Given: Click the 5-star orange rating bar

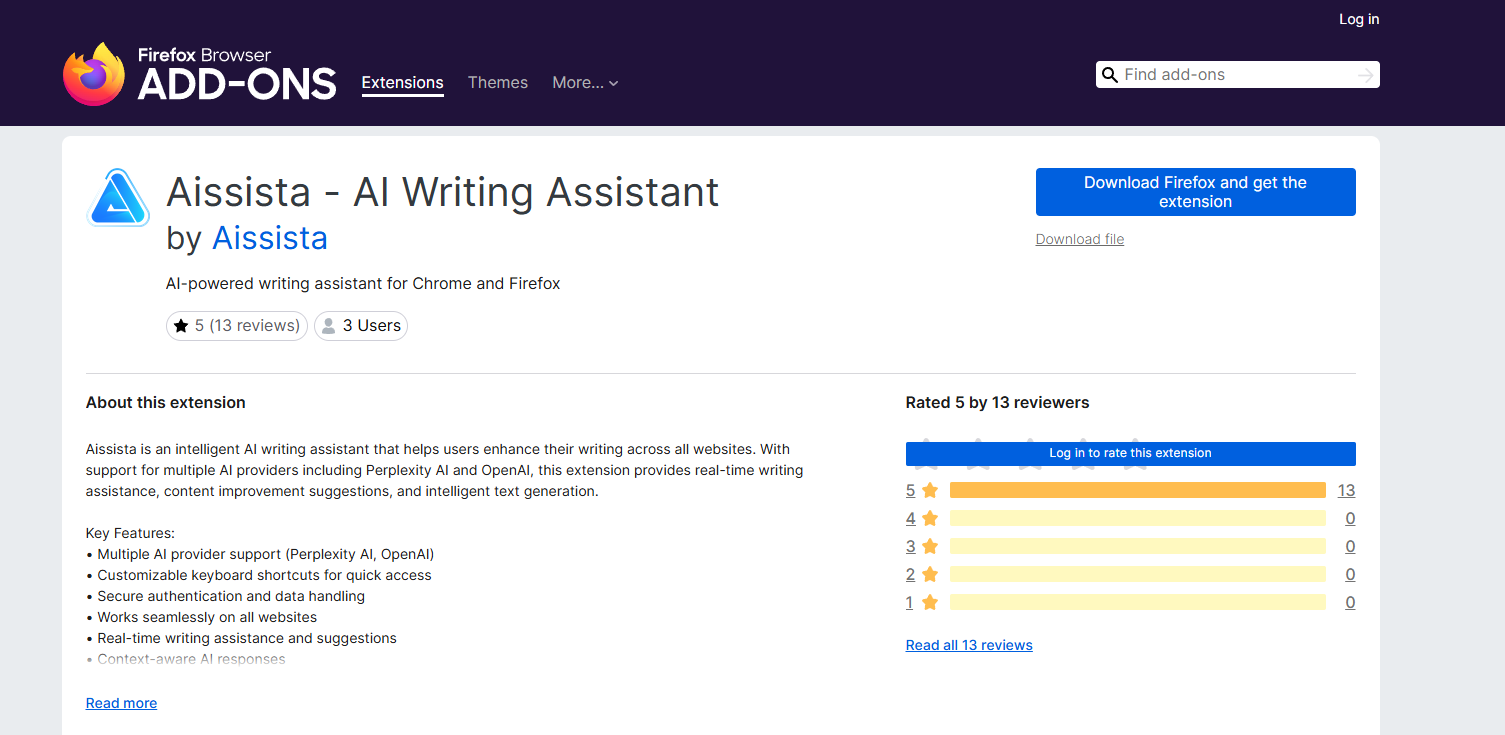Looking at the screenshot, I should tap(1137, 490).
